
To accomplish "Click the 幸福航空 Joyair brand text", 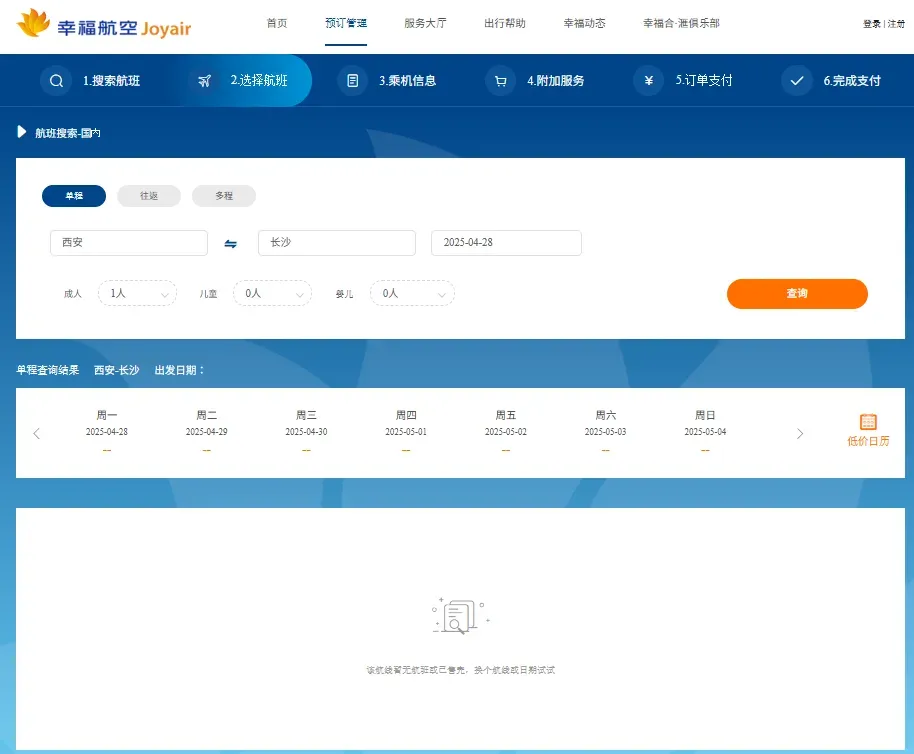I will pyautogui.click(x=124, y=28).
